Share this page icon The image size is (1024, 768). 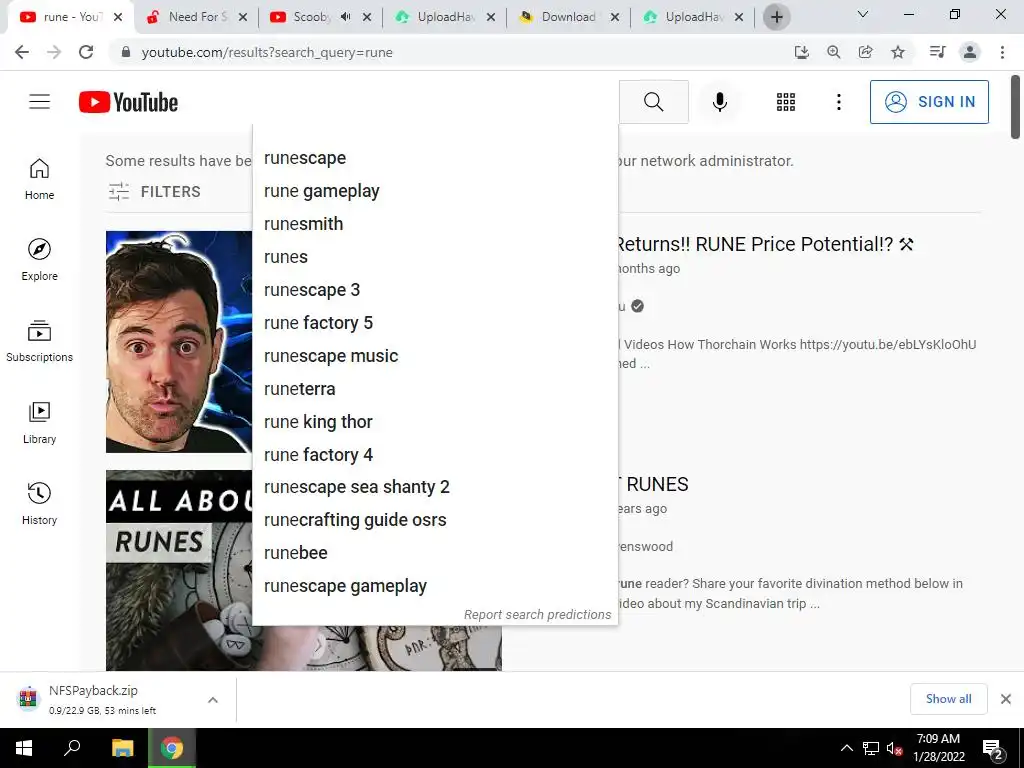865,52
